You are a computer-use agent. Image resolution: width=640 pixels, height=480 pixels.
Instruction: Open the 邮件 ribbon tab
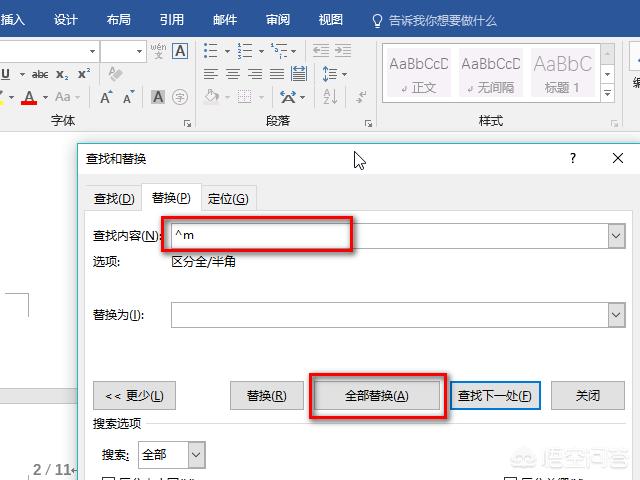(x=224, y=20)
